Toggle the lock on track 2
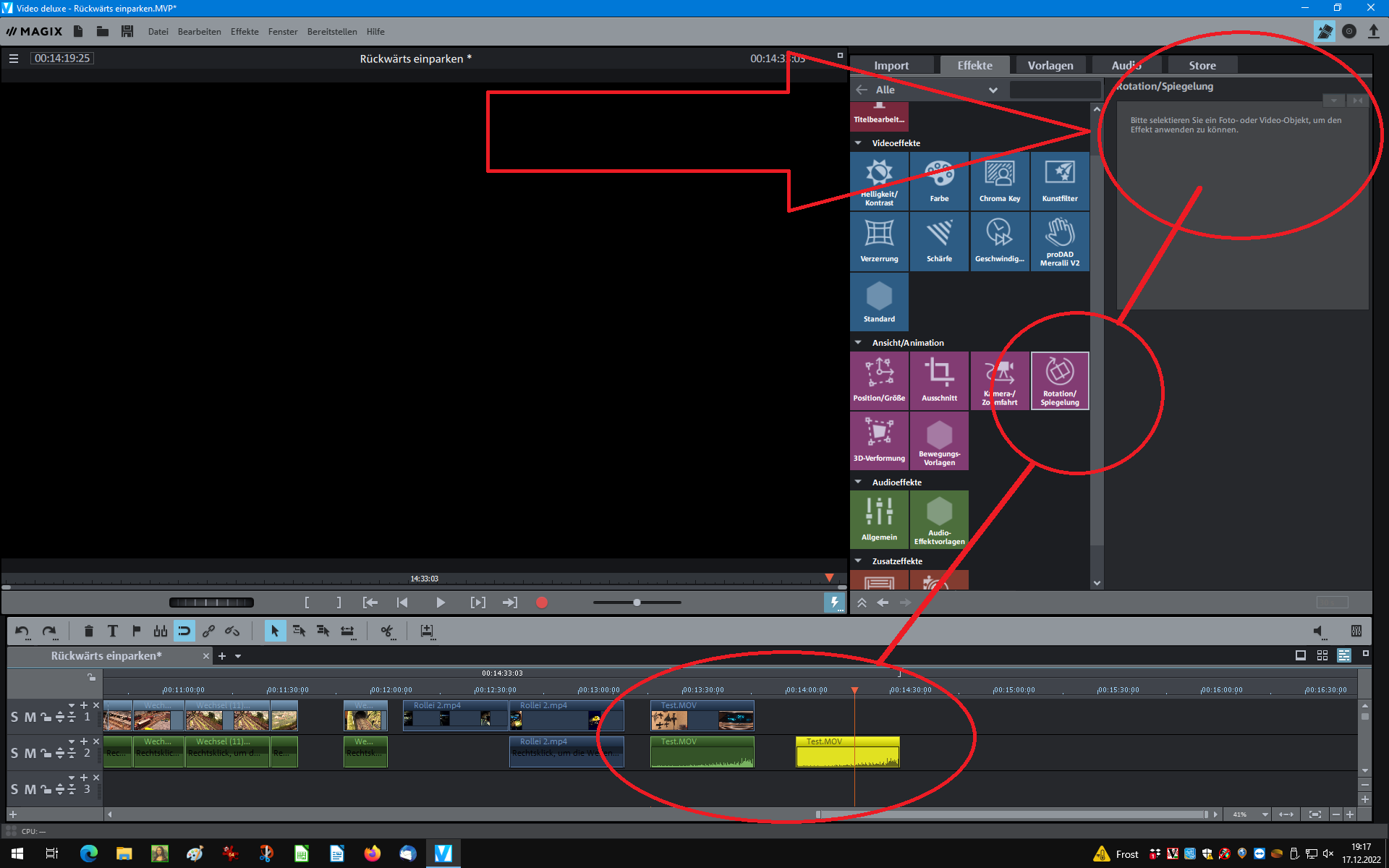Screen dimensions: 1389x868 46,754
